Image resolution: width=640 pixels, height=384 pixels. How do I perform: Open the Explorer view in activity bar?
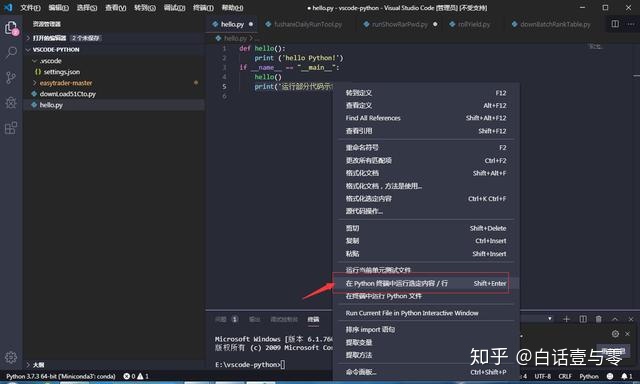11,29
